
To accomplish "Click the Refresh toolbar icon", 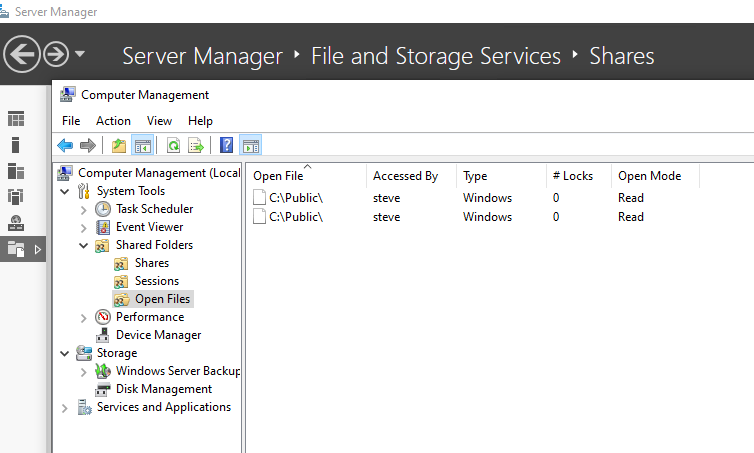I will coord(173,146).
